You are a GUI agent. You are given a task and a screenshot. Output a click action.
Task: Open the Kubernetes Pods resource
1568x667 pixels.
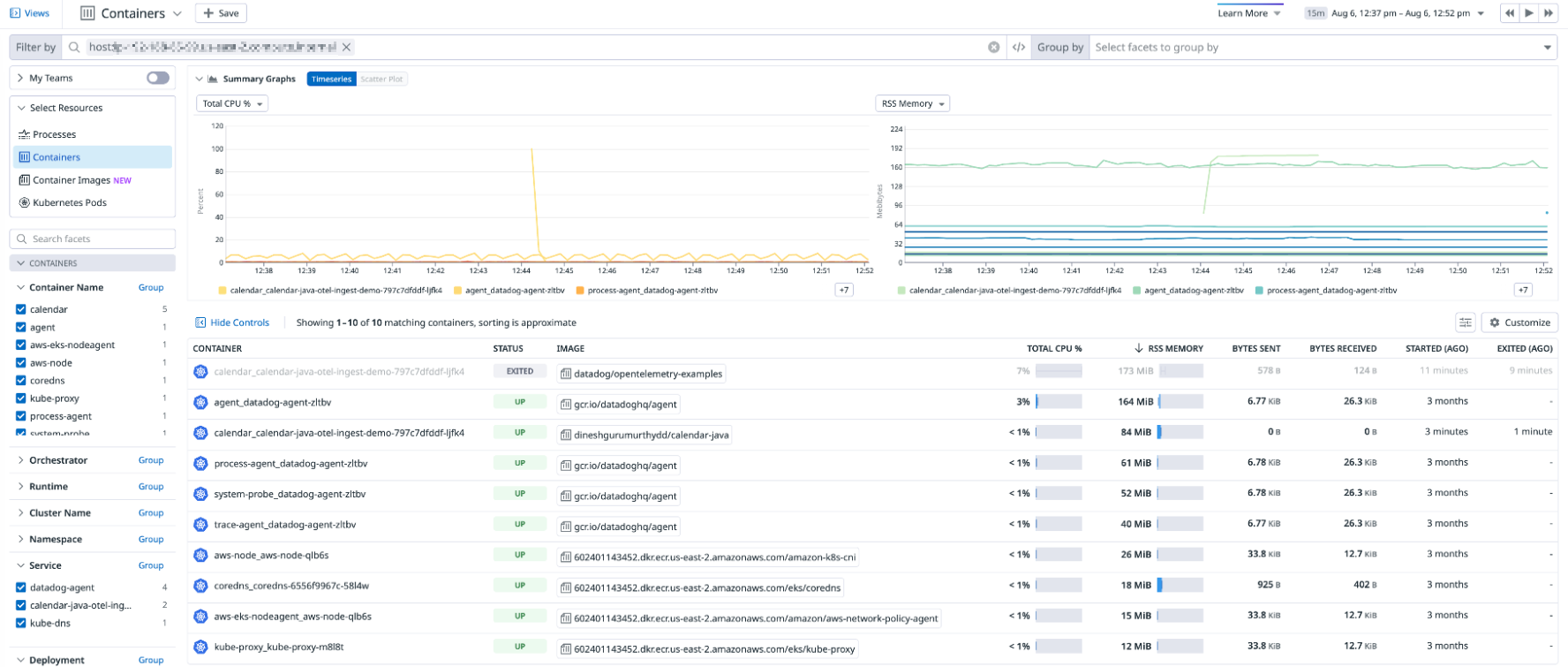coord(69,202)
